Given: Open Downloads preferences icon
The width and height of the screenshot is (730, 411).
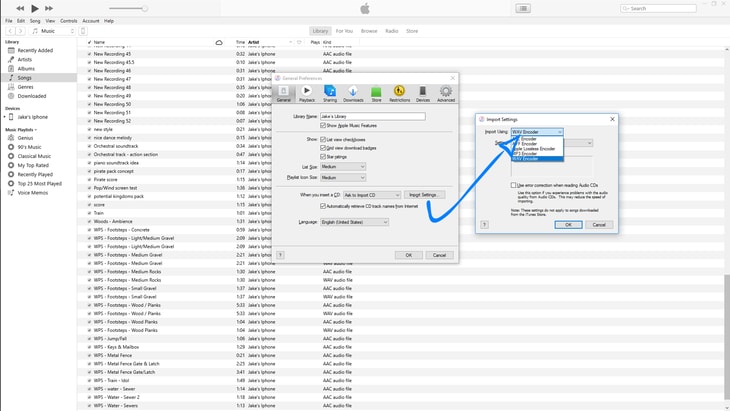Looking at the screenshot, I should [353, 93].
